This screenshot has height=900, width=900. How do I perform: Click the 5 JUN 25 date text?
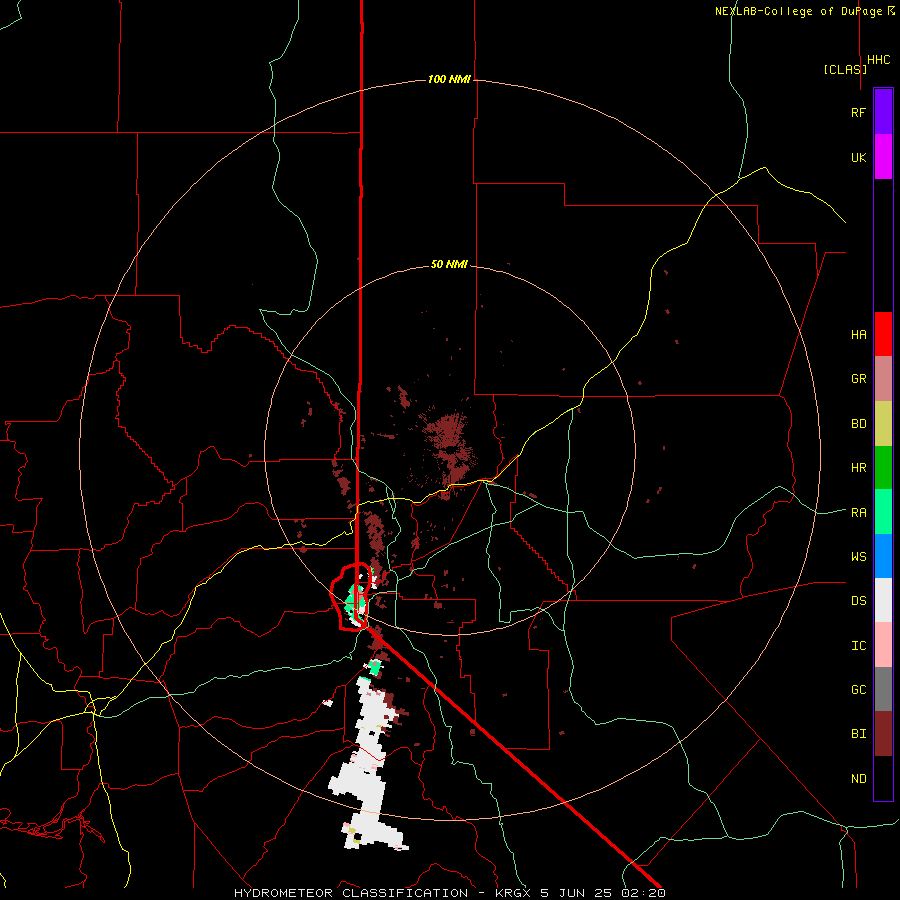(577, 893)
